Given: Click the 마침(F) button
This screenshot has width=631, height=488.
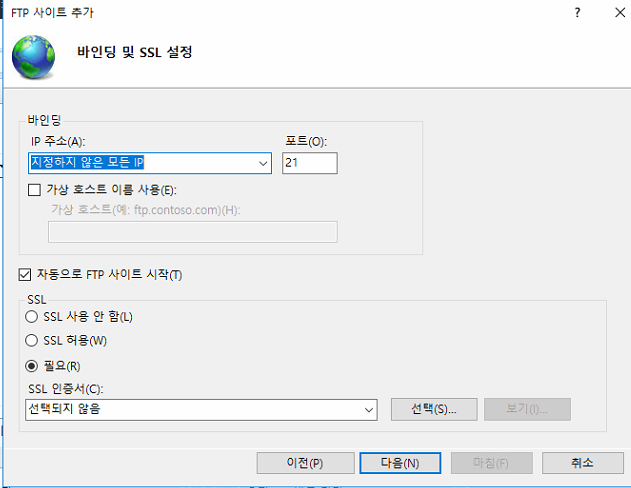Looking at the screenshot, I should pyautogui.click(x=491, y=463).
